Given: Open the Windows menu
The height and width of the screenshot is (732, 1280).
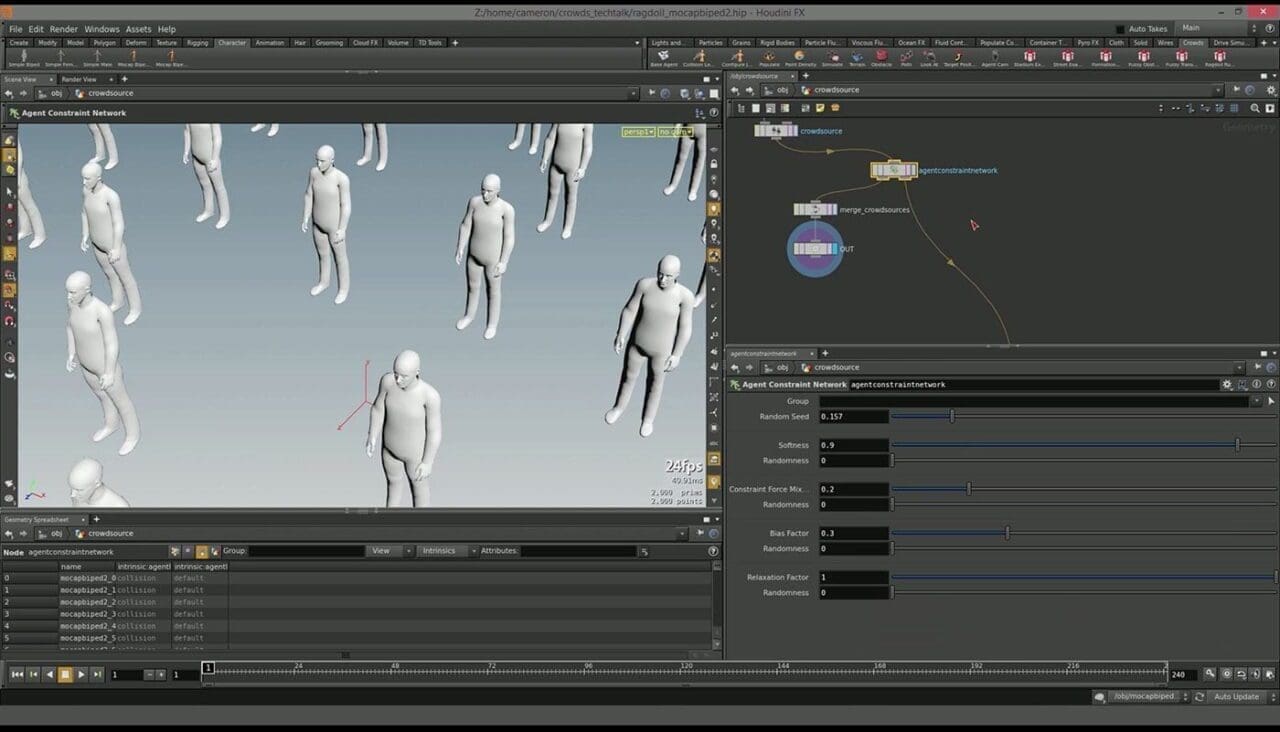Looking at the screenshot, I should pos(101,29).
